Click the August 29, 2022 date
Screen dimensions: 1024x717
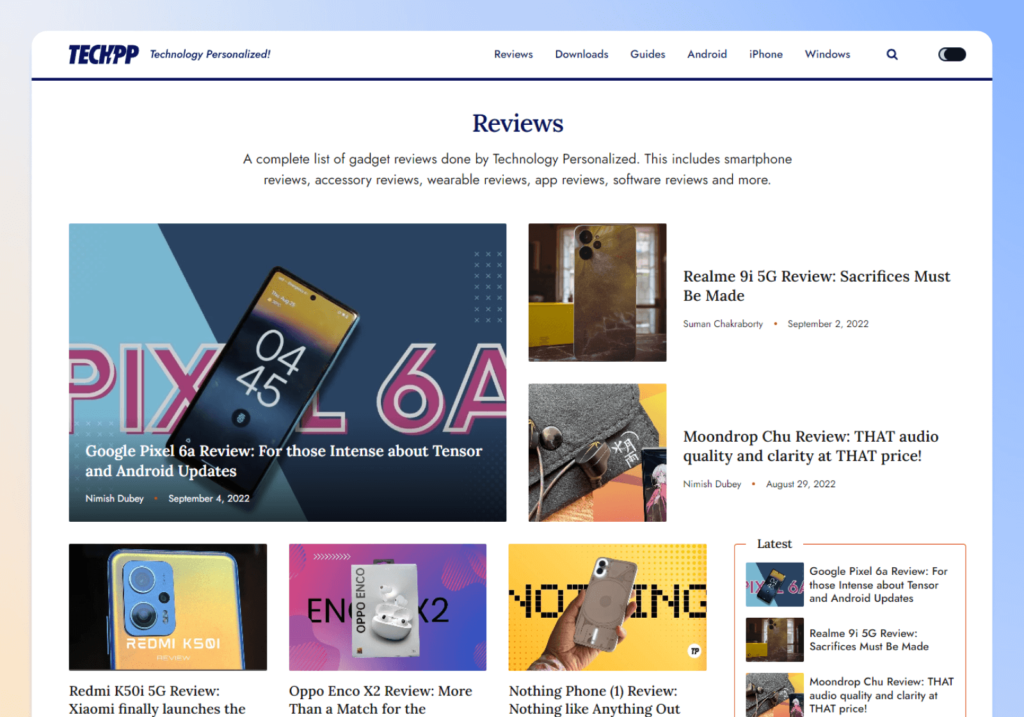(x=801, y=484)
